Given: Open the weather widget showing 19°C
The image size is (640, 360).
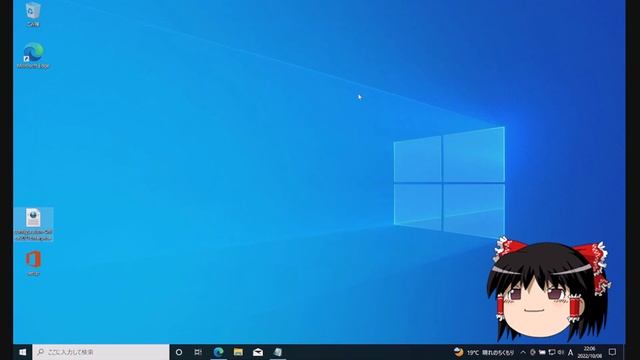Looking at the screenshot, I should pyautogui.click(x=484, y=352).
